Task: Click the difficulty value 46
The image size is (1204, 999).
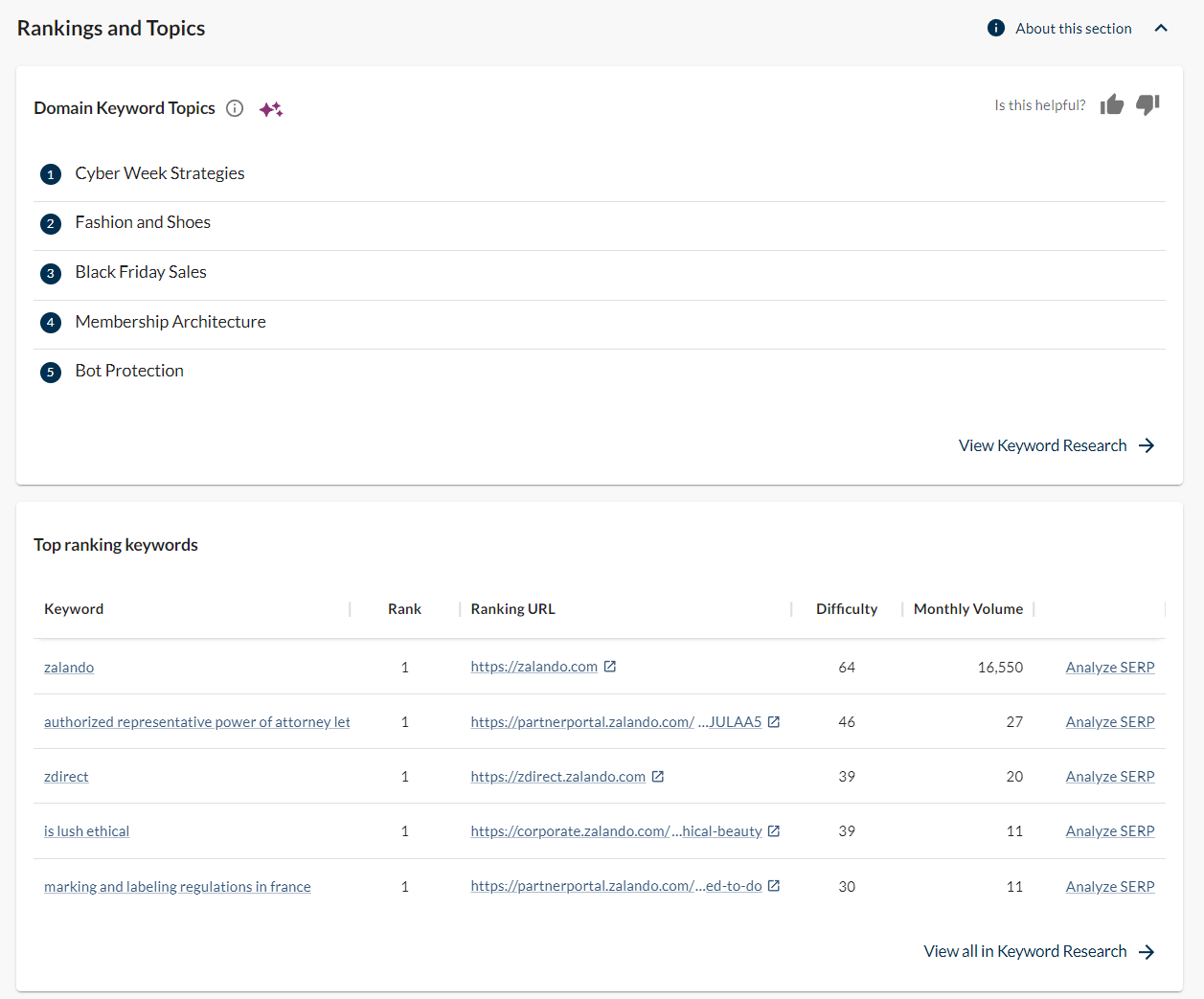Action: point(847,722)
